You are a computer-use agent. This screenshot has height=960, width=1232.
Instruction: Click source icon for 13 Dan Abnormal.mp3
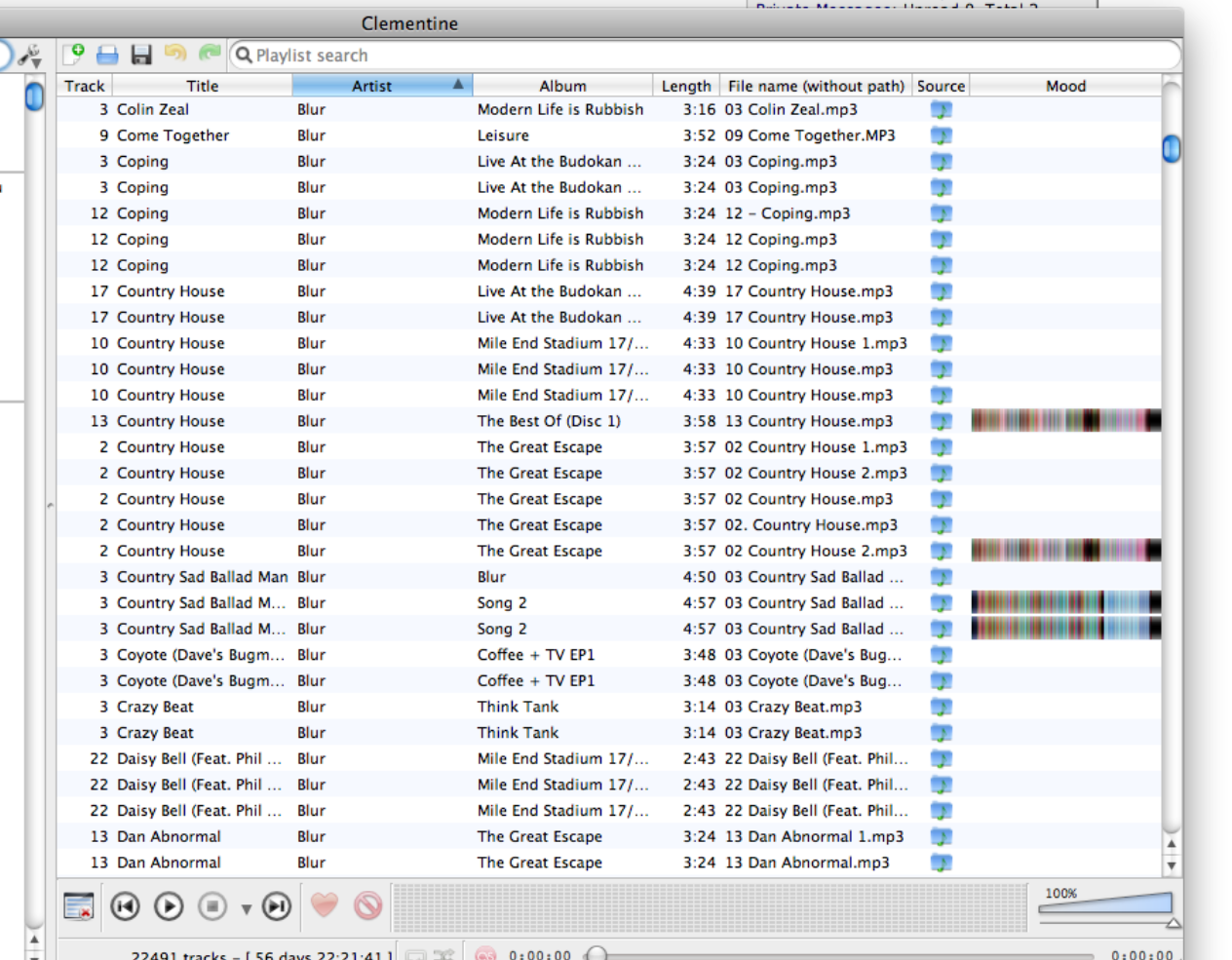click(941, 863)
